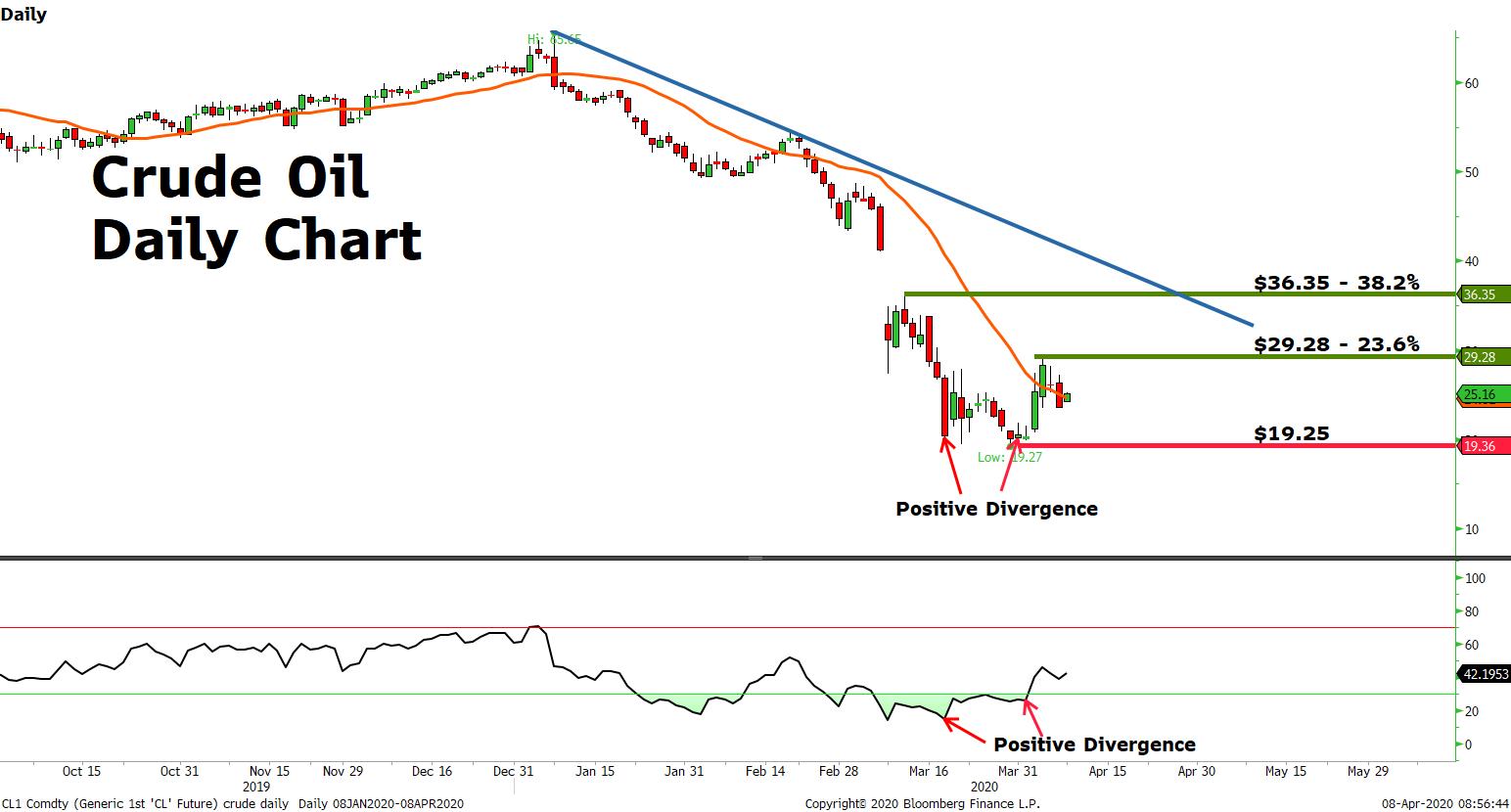Click the Dec 16 date label
1511x812 pixels.
pos(432,771)
